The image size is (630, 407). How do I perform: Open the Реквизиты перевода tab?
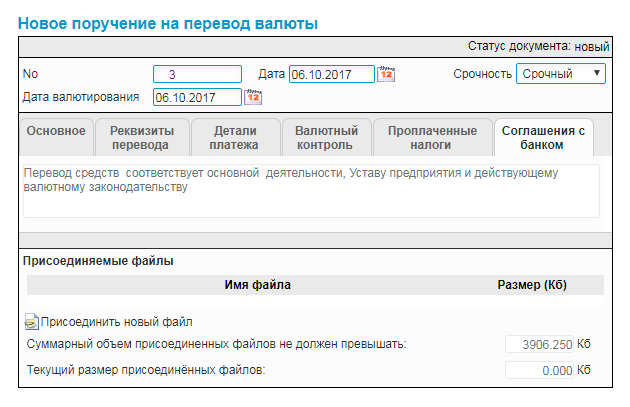[142, 137]
